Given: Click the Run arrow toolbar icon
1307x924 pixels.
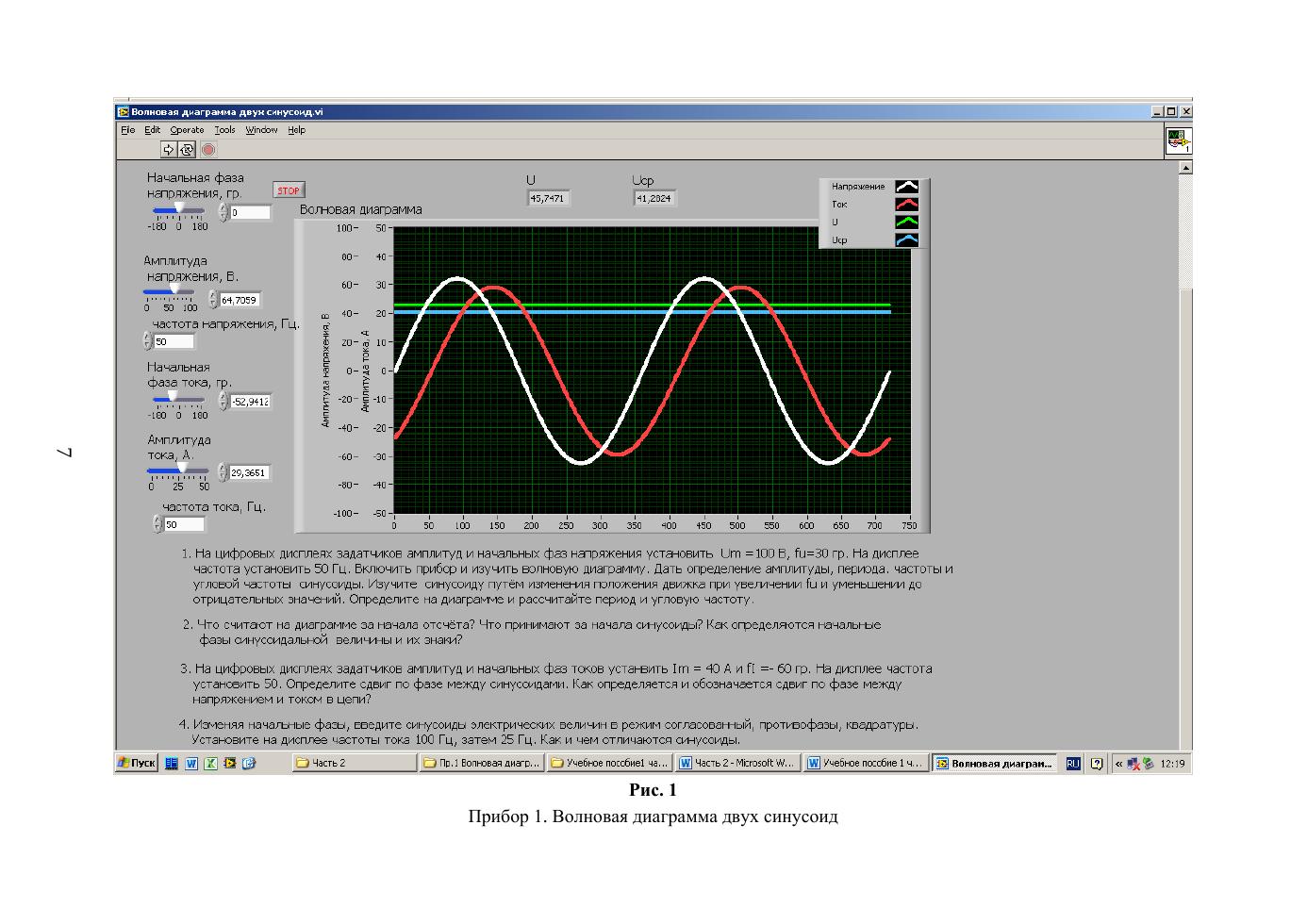Looking at the screenshot, I should (169, 149).
